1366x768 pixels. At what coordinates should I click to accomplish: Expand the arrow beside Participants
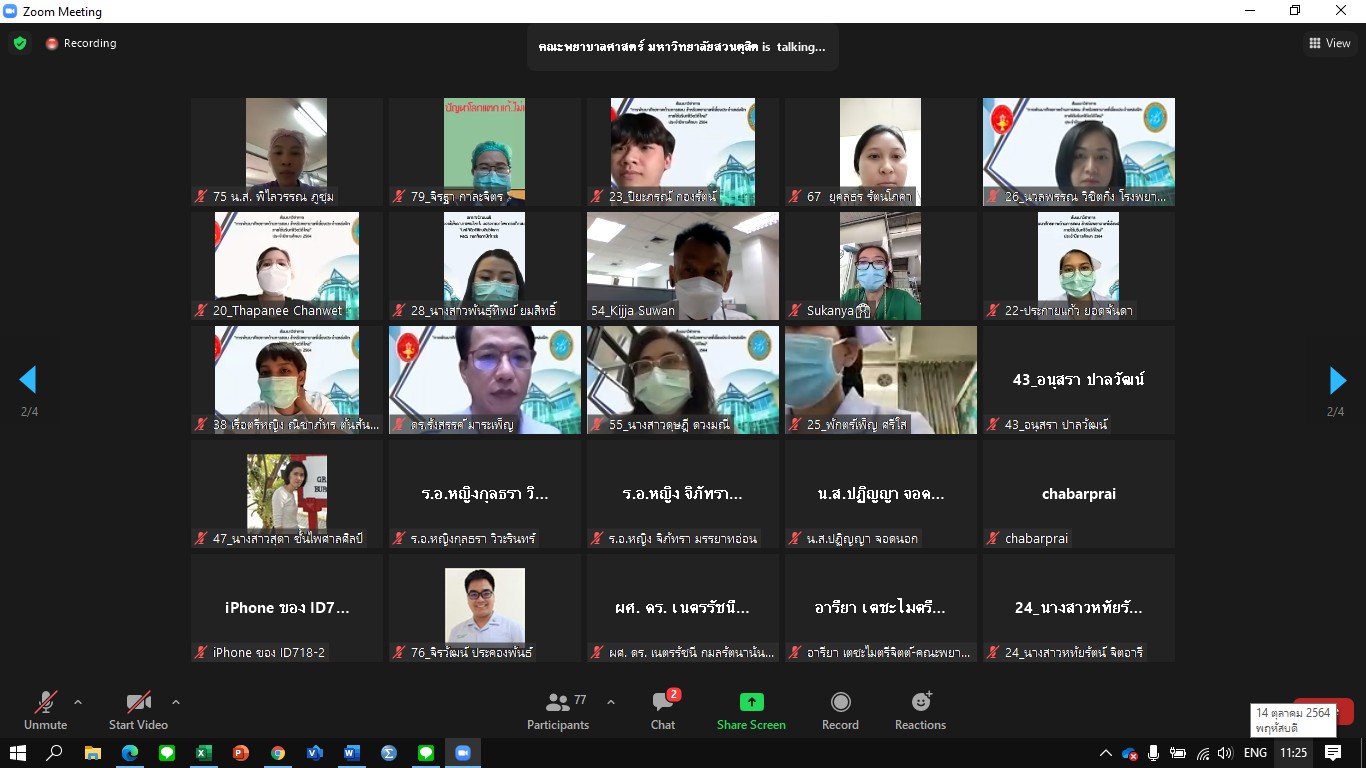point(611,702)
